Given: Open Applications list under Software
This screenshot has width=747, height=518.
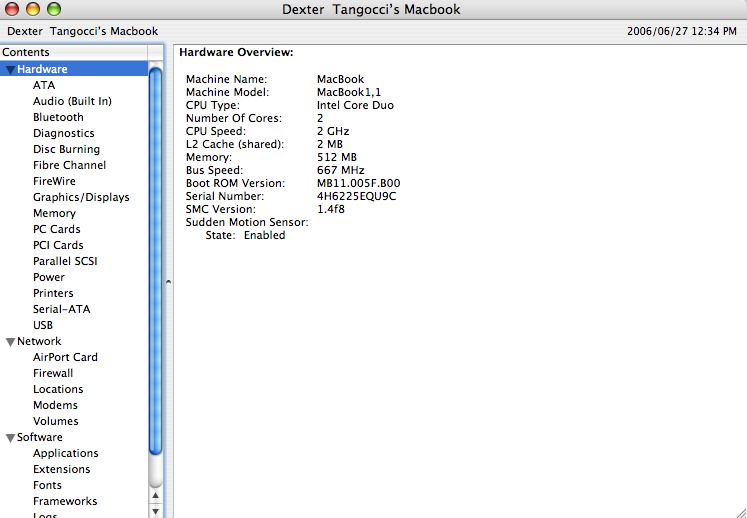Looking at the screenshot, I should (66, 453).
